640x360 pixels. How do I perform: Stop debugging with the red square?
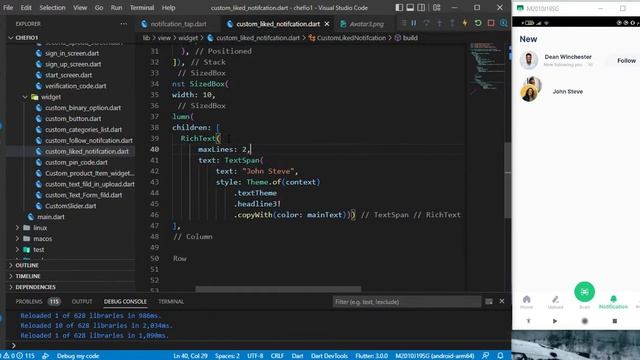[x=491, y=23]
